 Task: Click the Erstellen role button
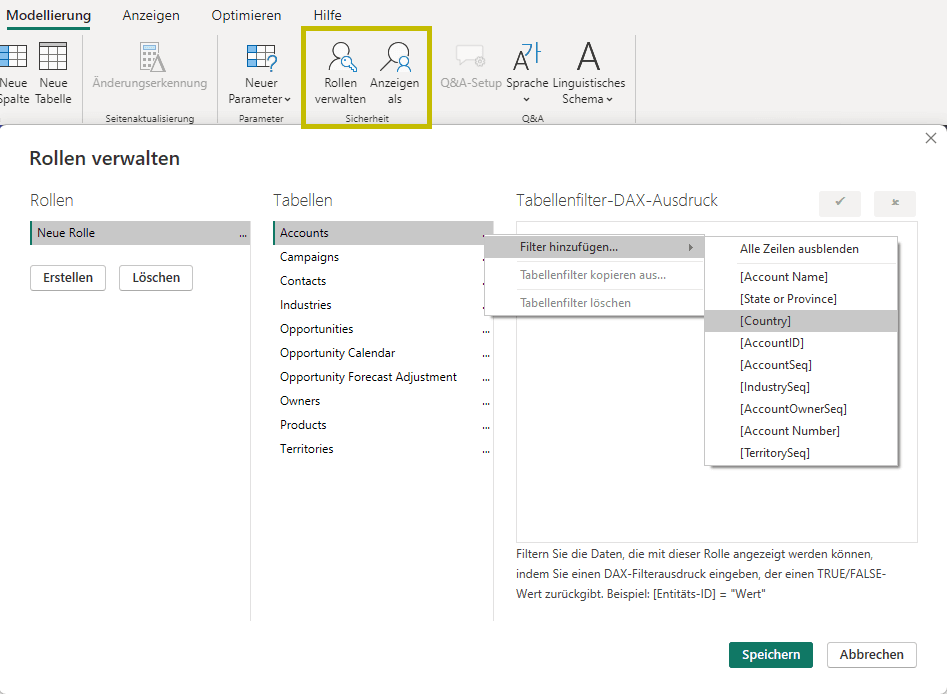pyautogui.click(x=68, y=278)
